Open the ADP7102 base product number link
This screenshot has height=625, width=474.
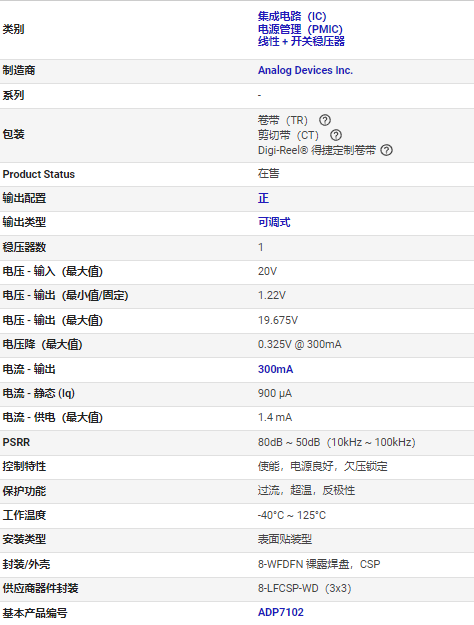[x=281, y=612]
